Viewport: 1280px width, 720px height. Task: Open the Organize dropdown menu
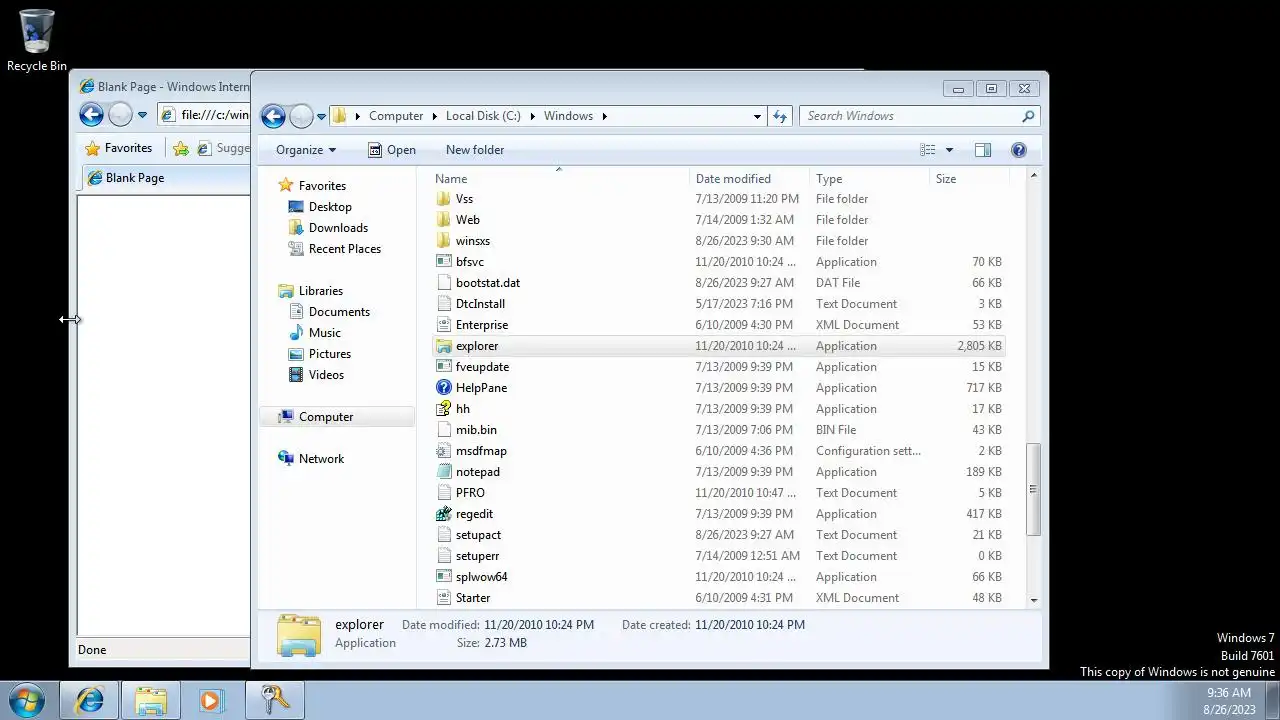coord(306,150)
